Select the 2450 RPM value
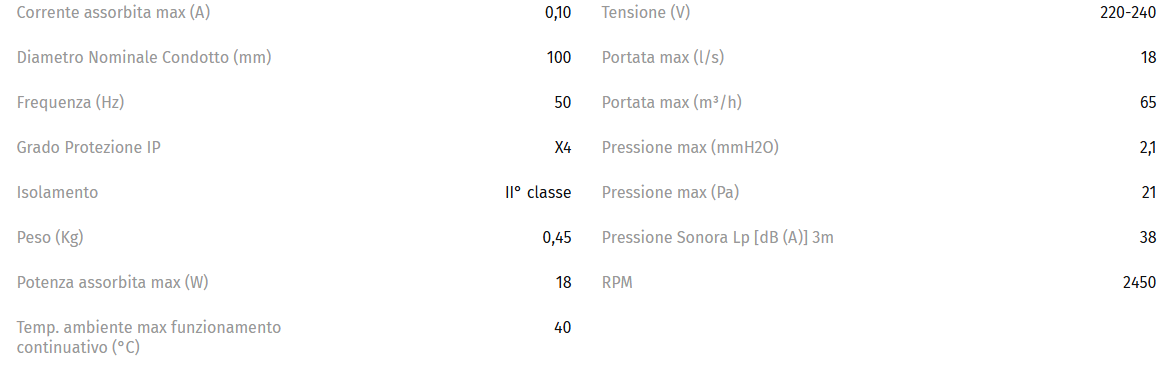The height and width of the screenshot is (370, 1173). point(1139,282)
